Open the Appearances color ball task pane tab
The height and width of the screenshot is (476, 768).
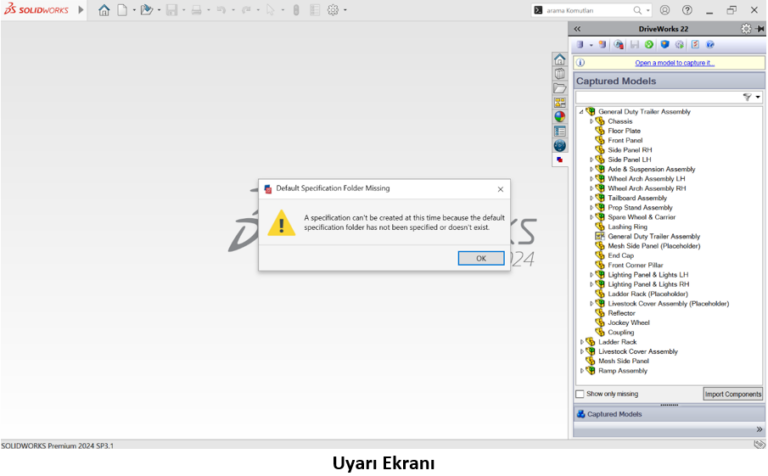click(560, 116)
